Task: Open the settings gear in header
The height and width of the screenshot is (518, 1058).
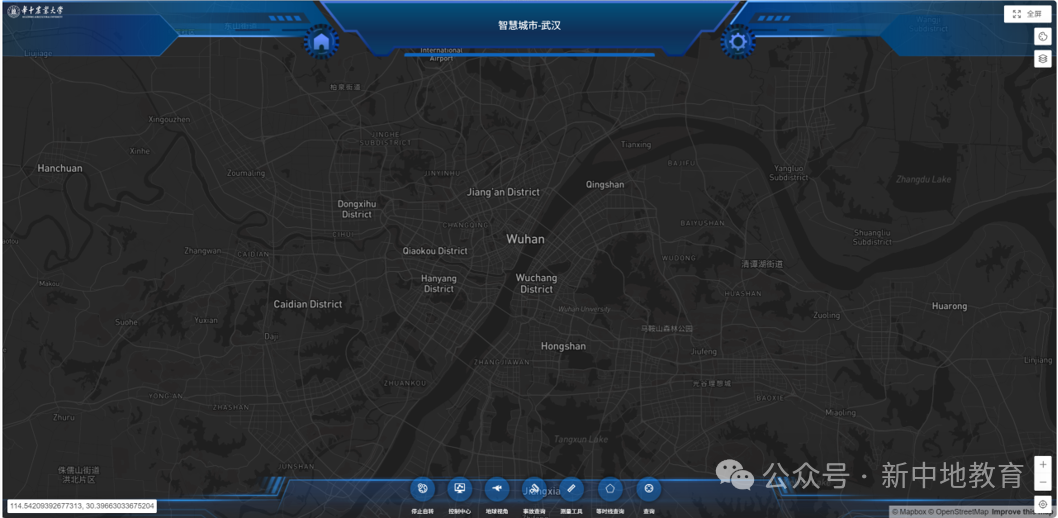Action: [x=737, y=42]
